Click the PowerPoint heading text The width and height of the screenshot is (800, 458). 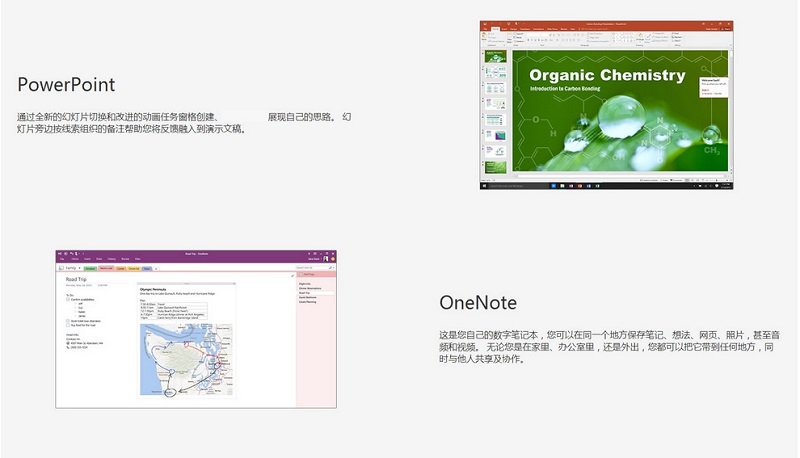(66, 85)
